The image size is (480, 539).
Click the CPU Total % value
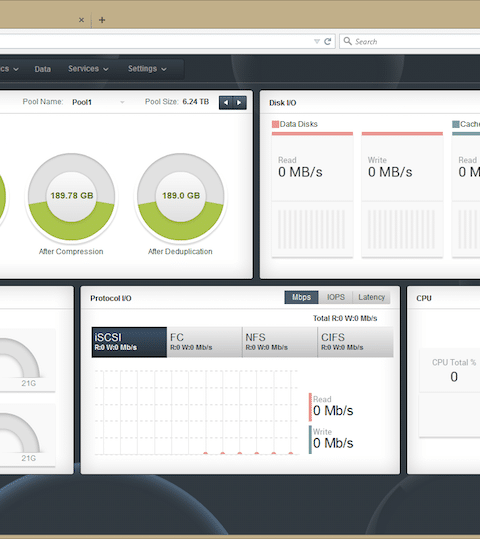tap(454, 377)
